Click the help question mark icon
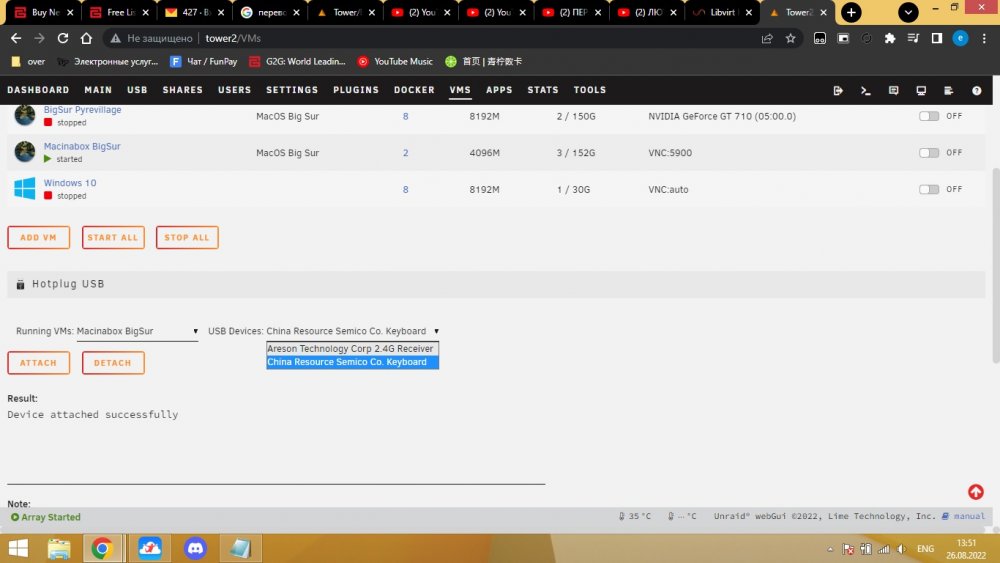The height and width of the screenshot is (563, 1000). point(976,91)
